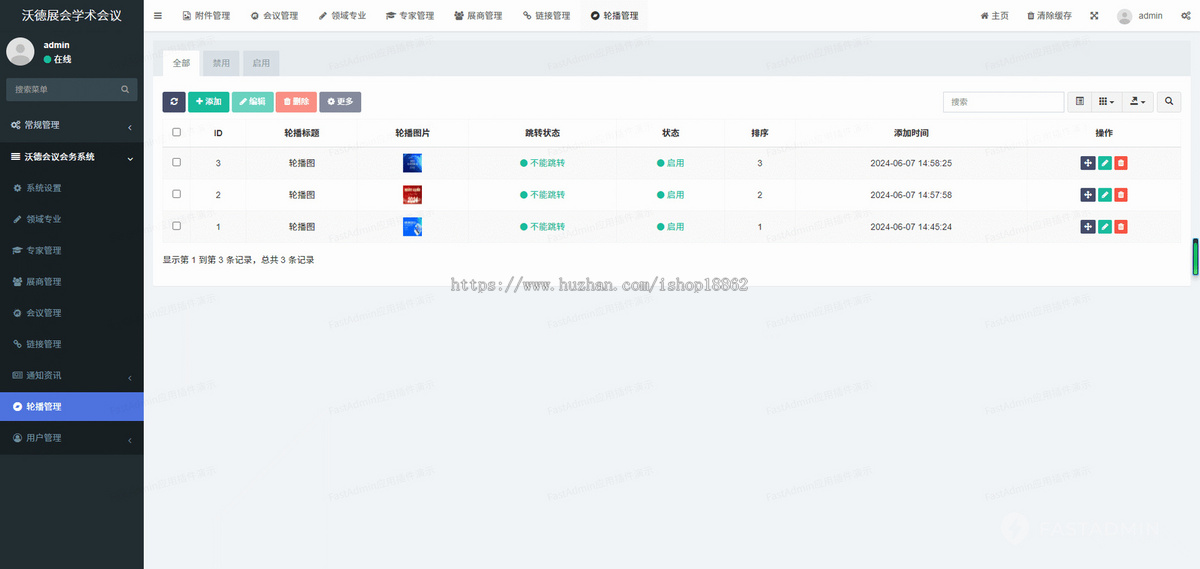Expand 用户管理 sidebar menu
1200x569 pixels.
[72, 438]
